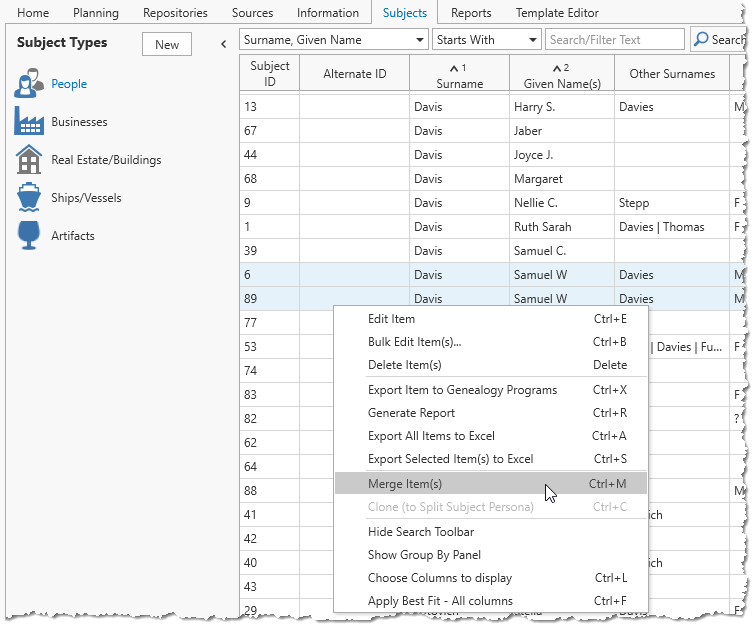Click Choose Columns to display option
The height and width of the screenshot is (627, 755).
pyautogui.click(x=439, y=578)
